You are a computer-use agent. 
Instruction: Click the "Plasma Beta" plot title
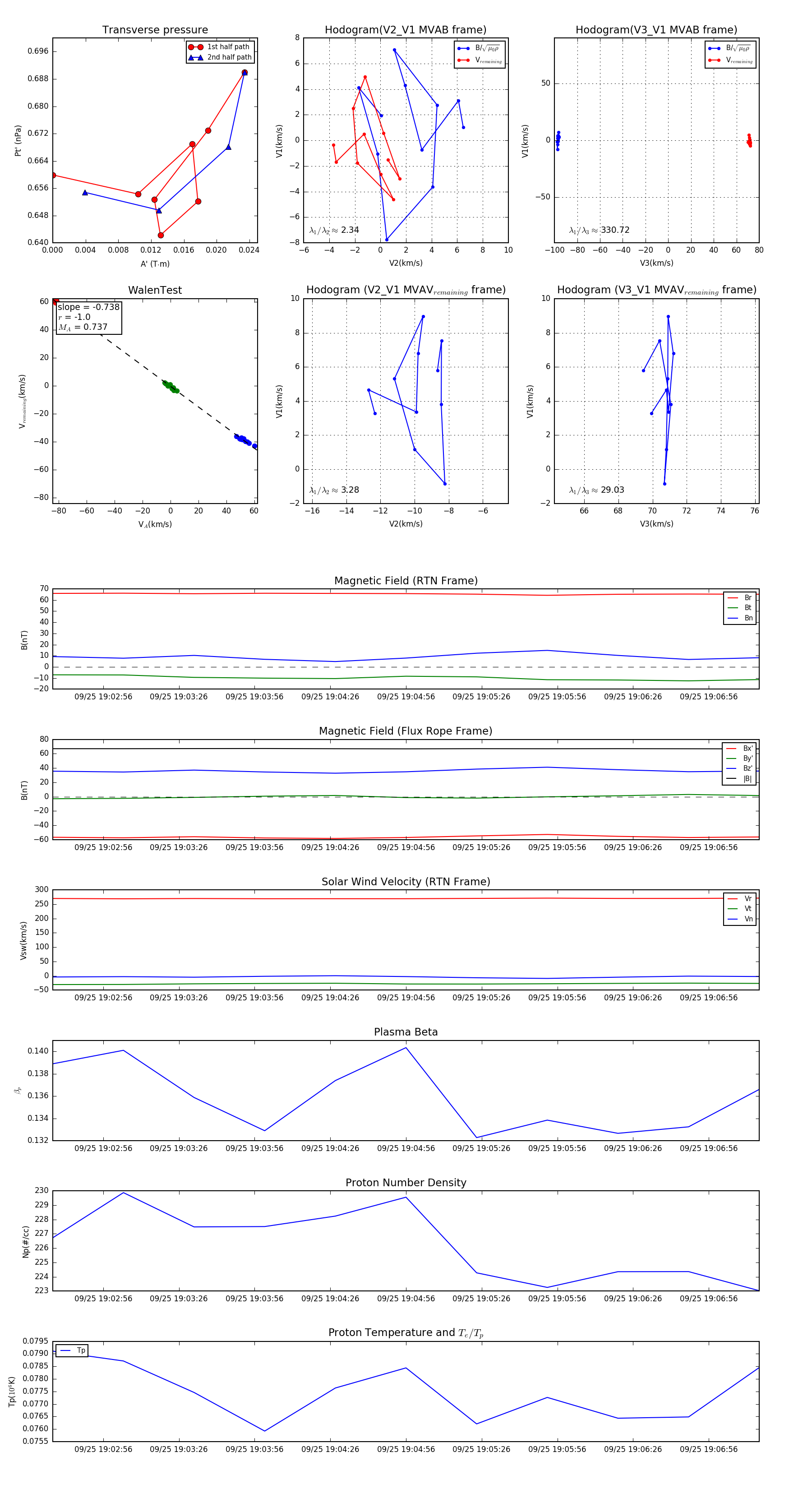[406, 1032]
